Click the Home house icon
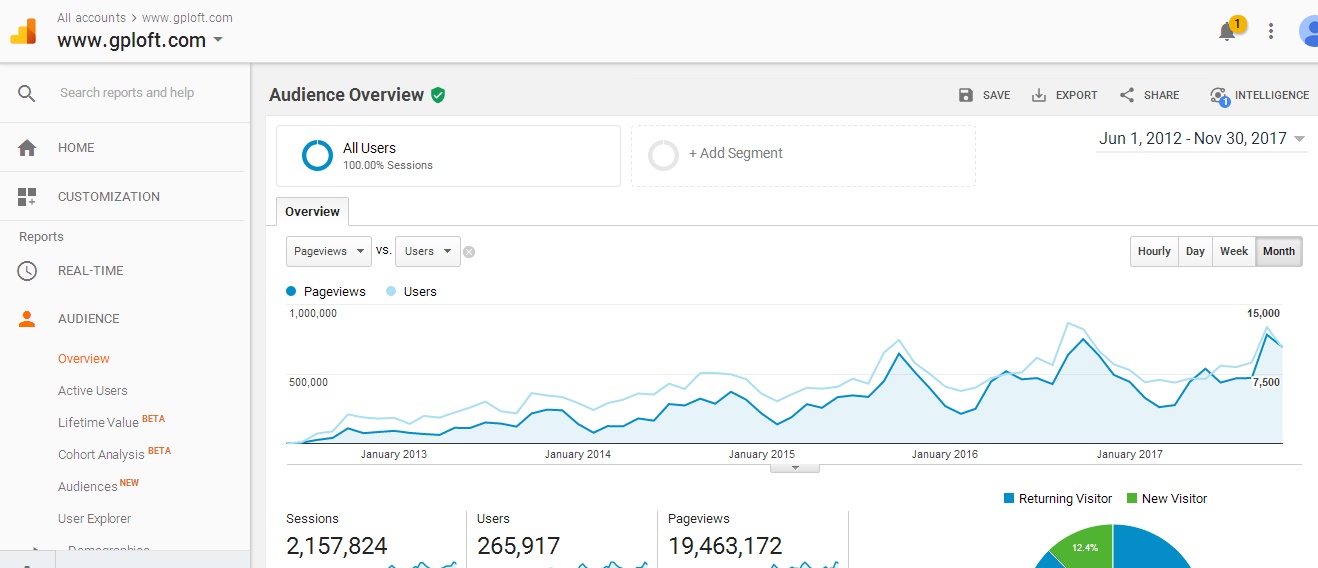The image size is (1318, 568). click(x=27, y=148)
